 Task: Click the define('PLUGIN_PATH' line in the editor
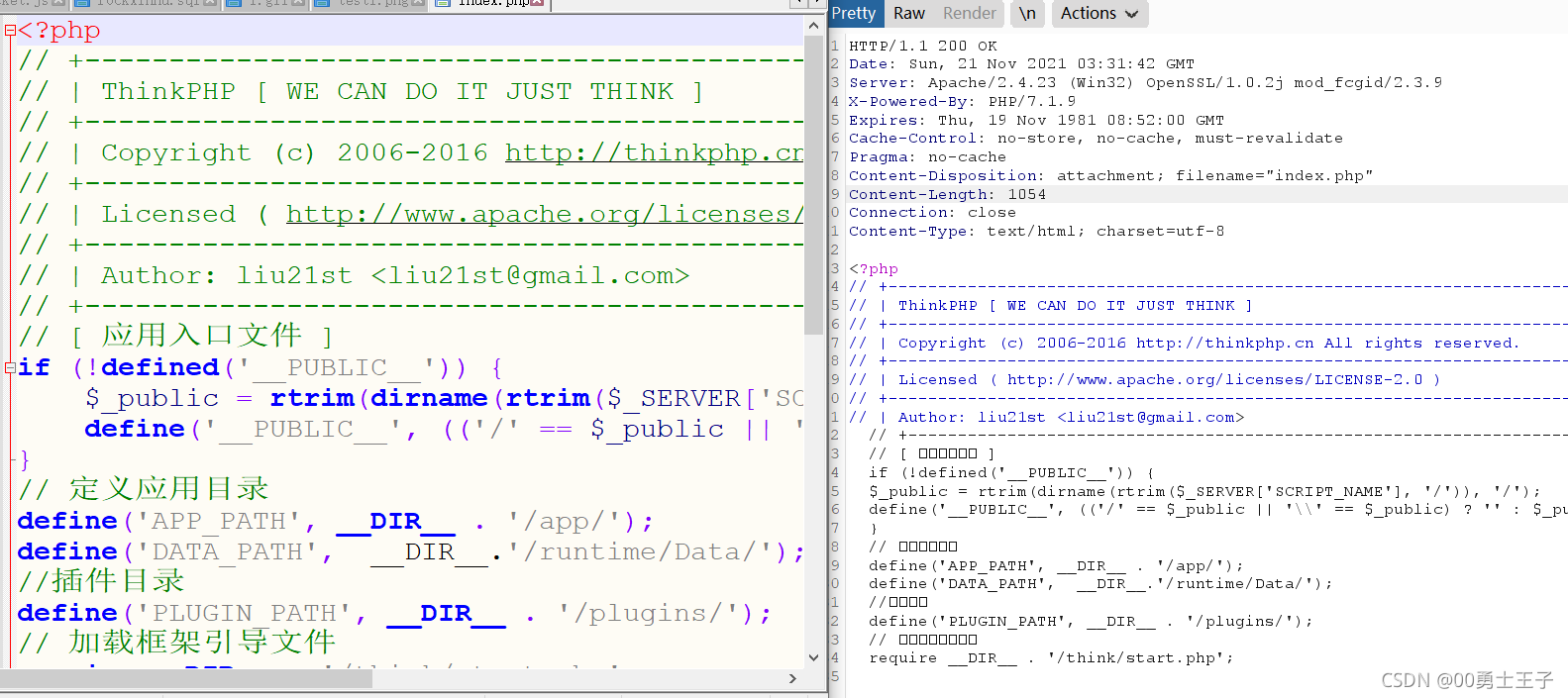tap(394, 613)
